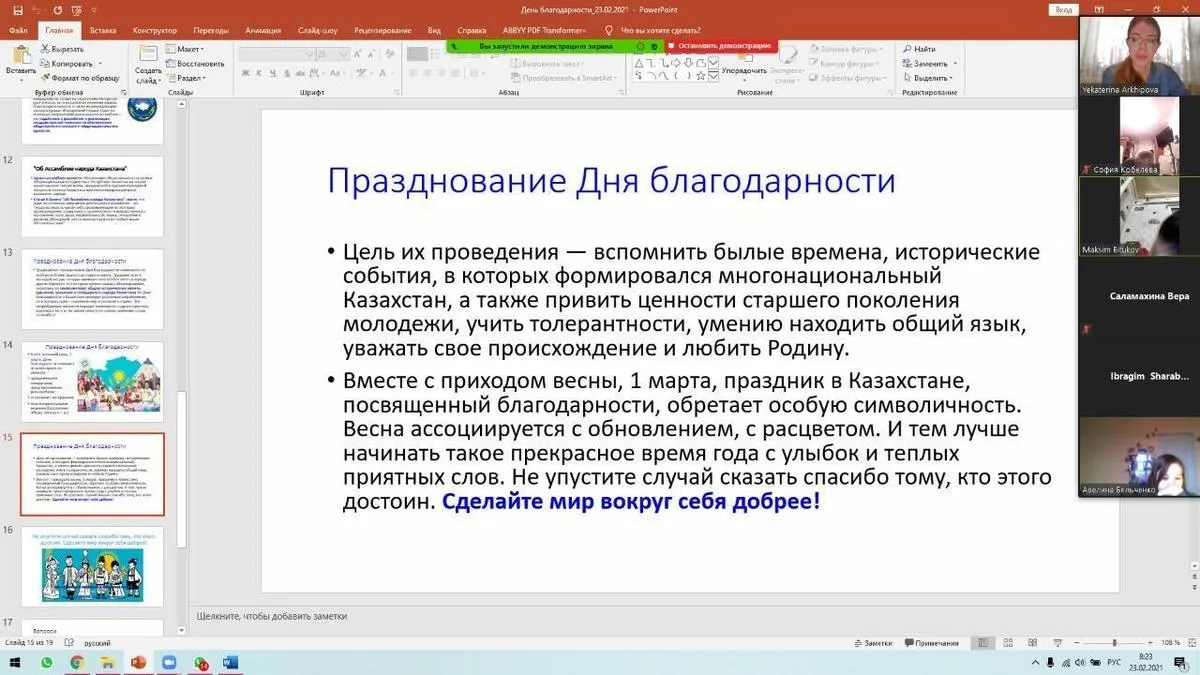Screen dimensions: 1200x675
Task: Open the font name combo box
Action: [275, 54]
